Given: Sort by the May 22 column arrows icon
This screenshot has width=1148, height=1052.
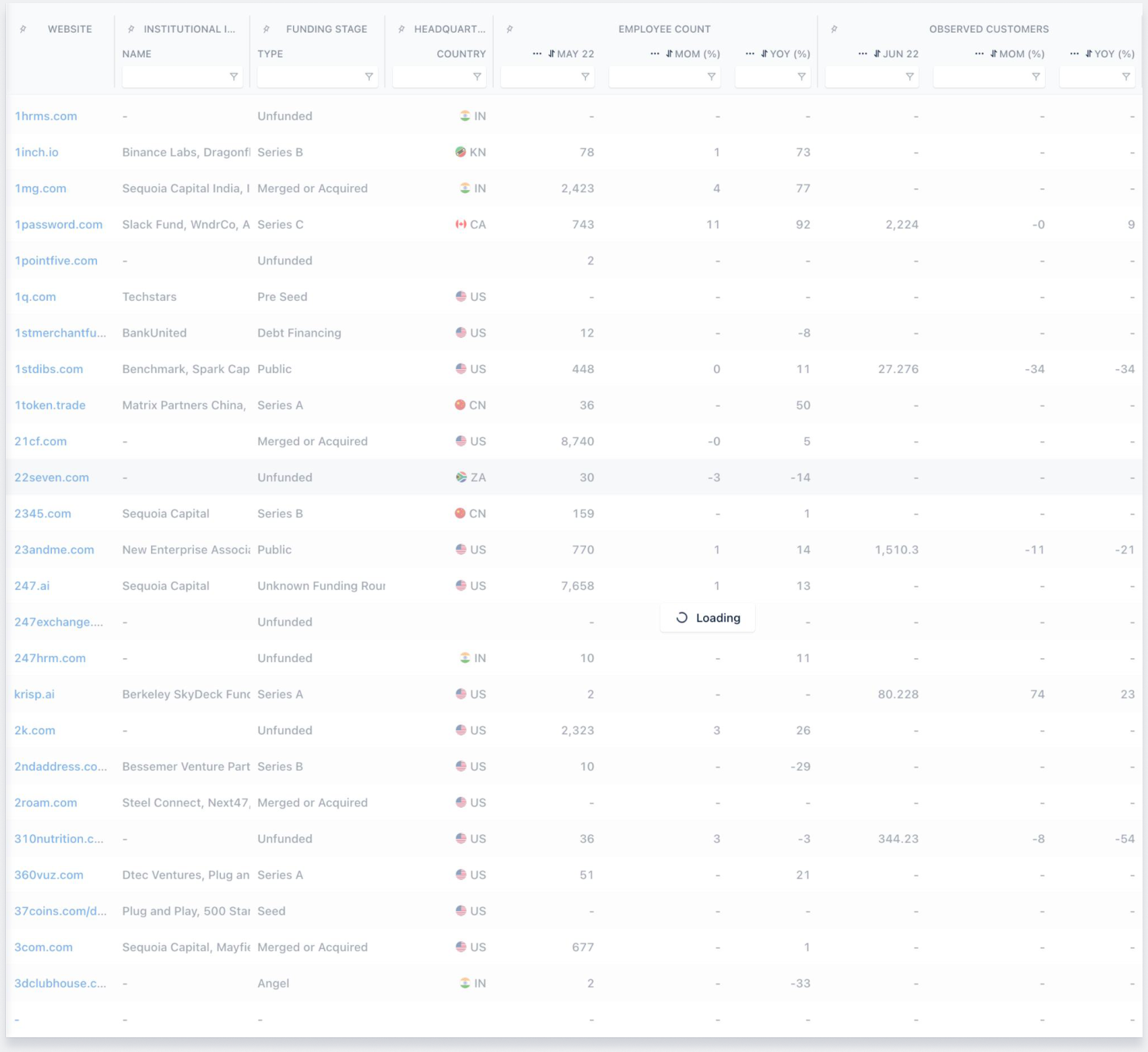Looking at the screenshot, I should pyautogui.click(x=551, y=53).
